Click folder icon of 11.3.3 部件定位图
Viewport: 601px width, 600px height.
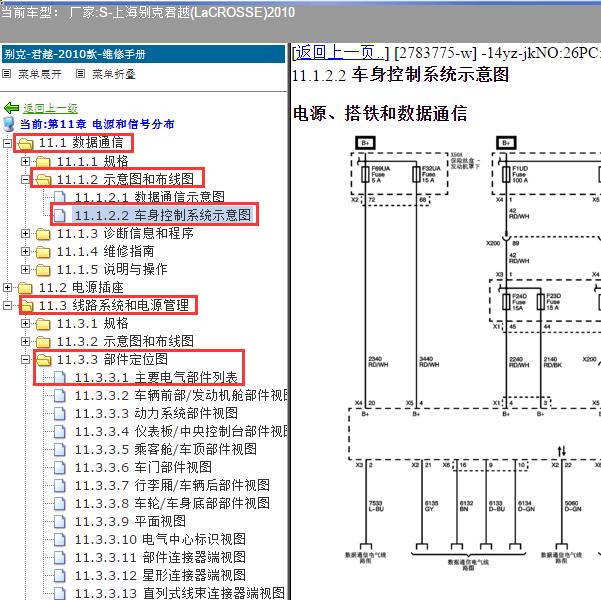43,360
